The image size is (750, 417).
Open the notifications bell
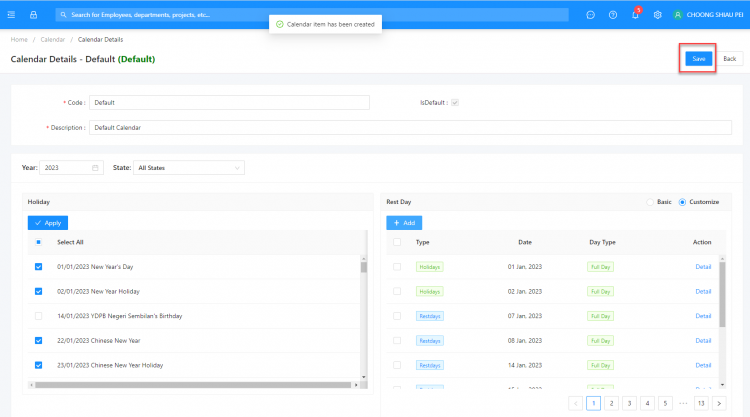coord(635,15)
